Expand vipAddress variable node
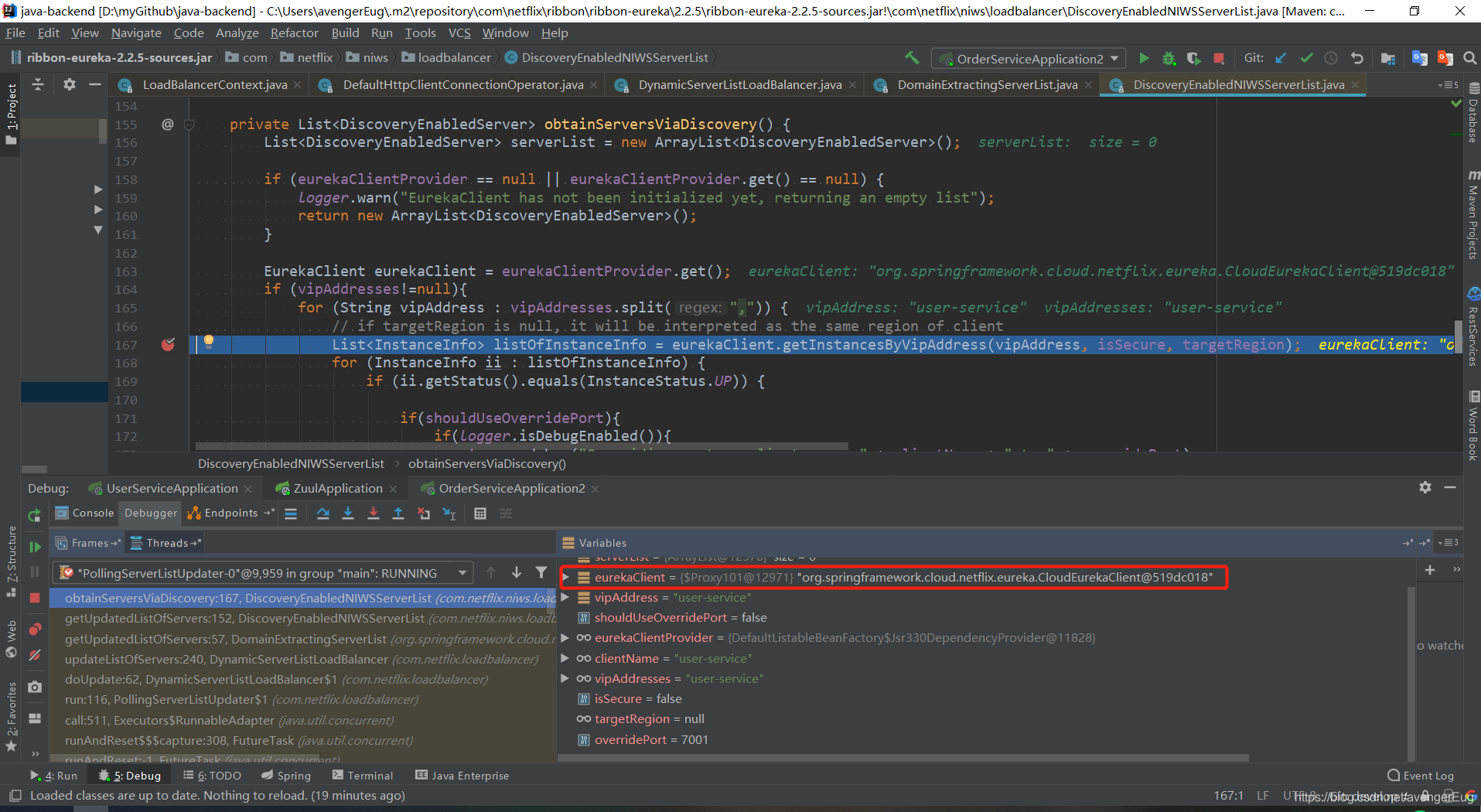1481x812 pixels. [x=565, y=597]
